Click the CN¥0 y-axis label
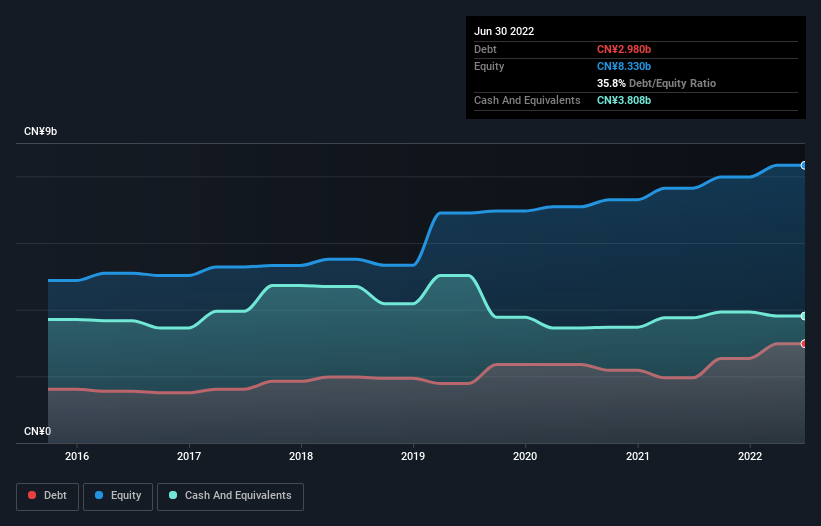 [x=38, y=431]
